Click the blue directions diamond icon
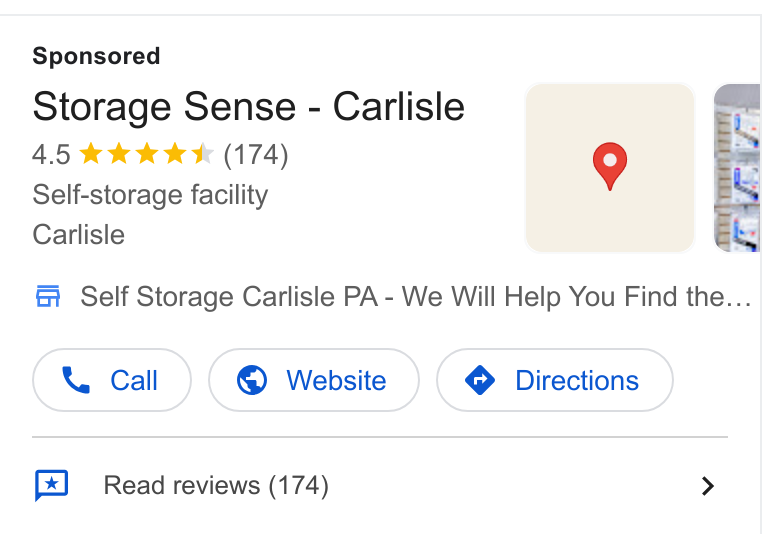 (x=480, y=380)
